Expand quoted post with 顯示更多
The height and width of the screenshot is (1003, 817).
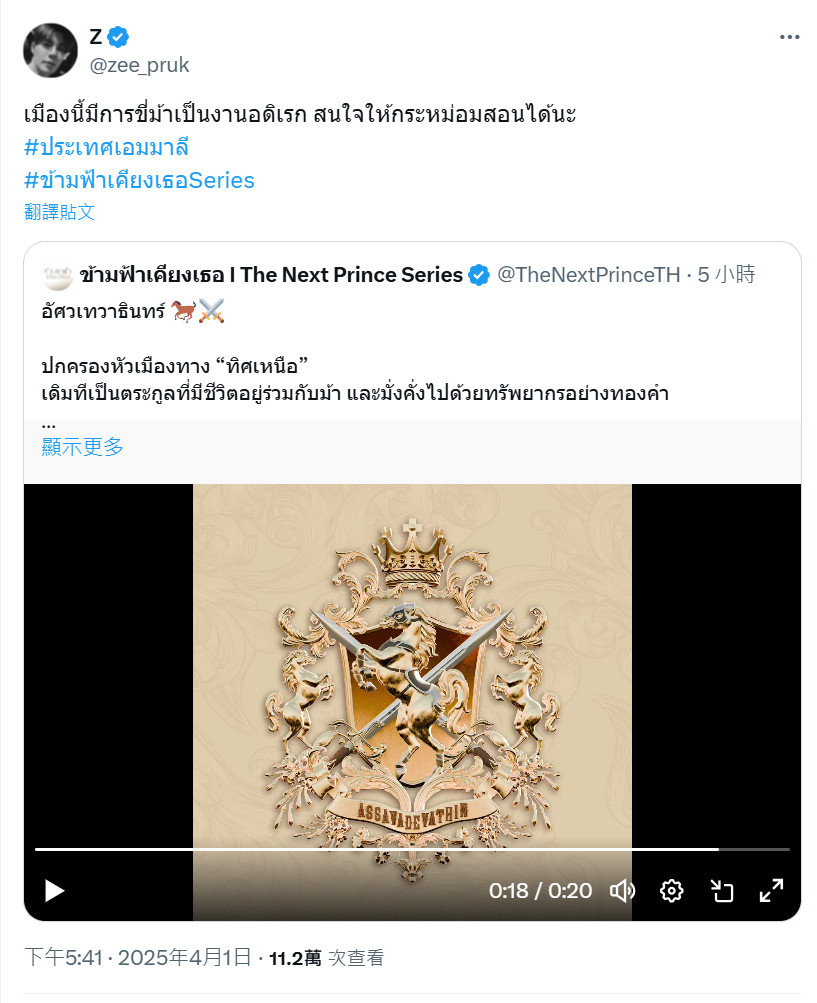pyautogui.click(x=82, y=446)
